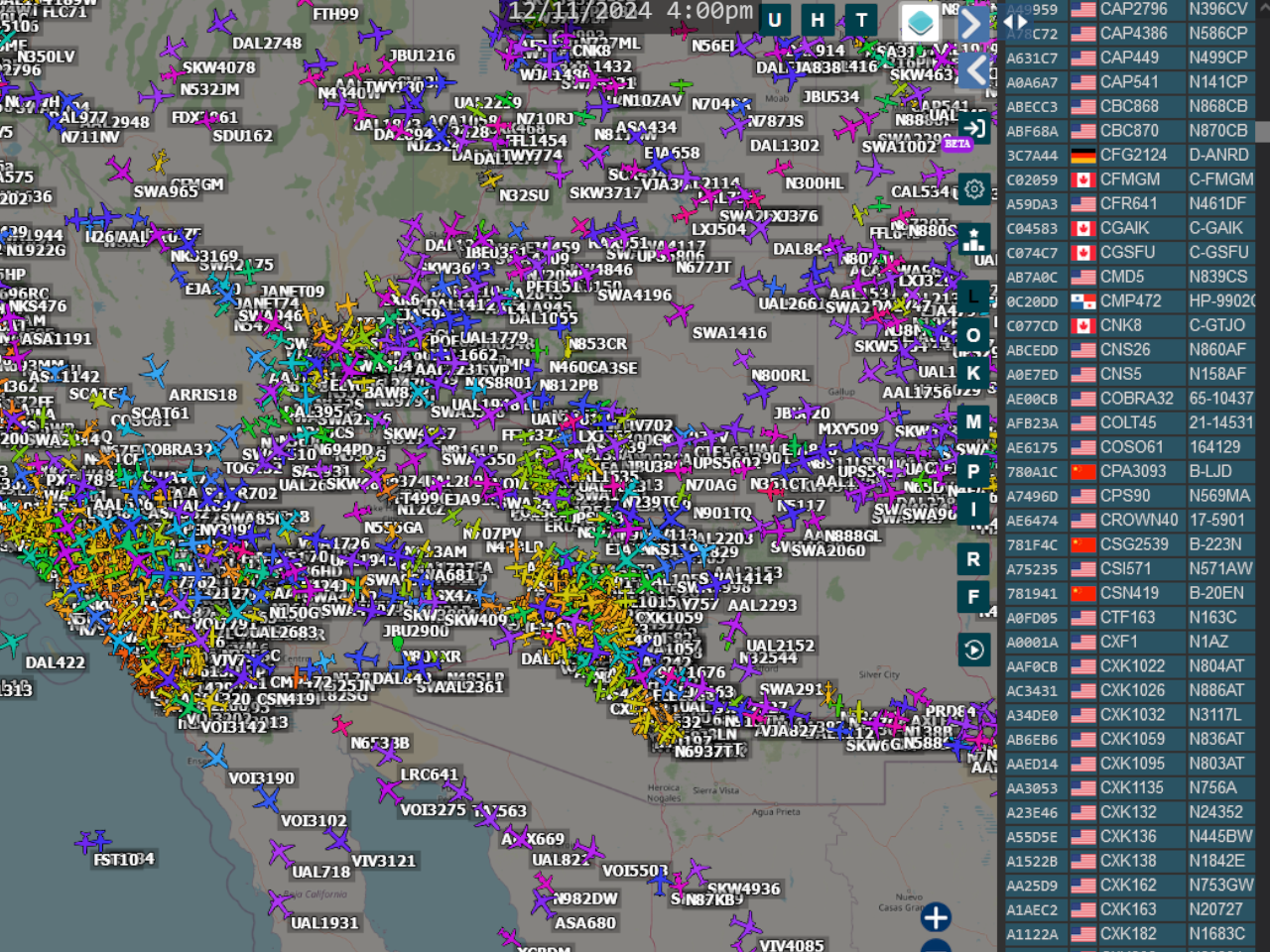Toggle the T tracks button
1270x952 pixels.
(861, 20)
